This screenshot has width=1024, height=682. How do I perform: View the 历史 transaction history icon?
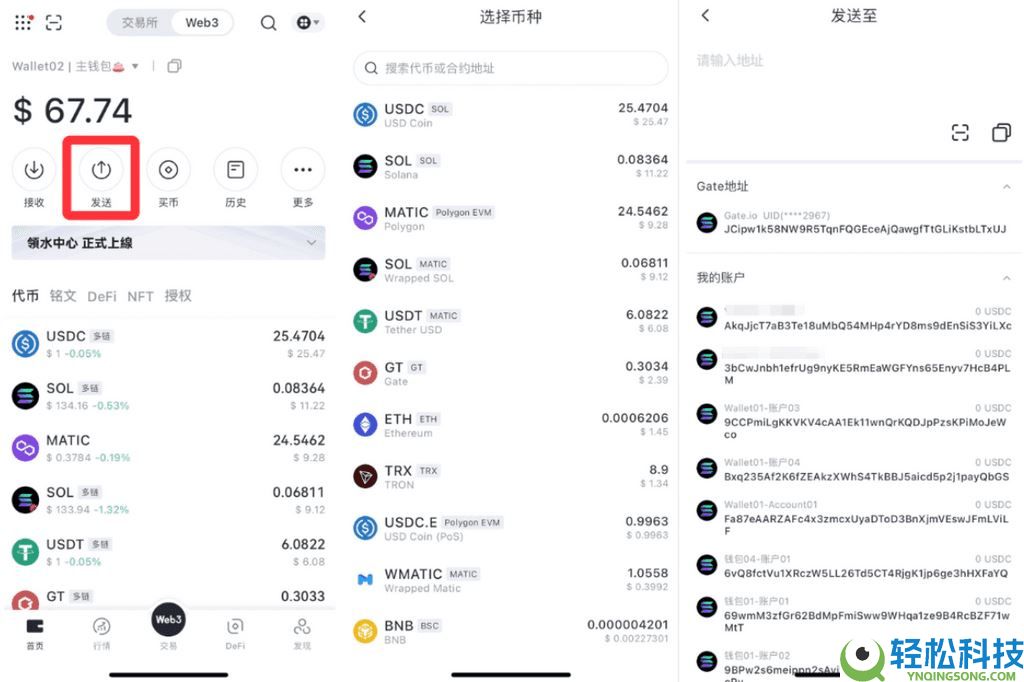point(235,169)
